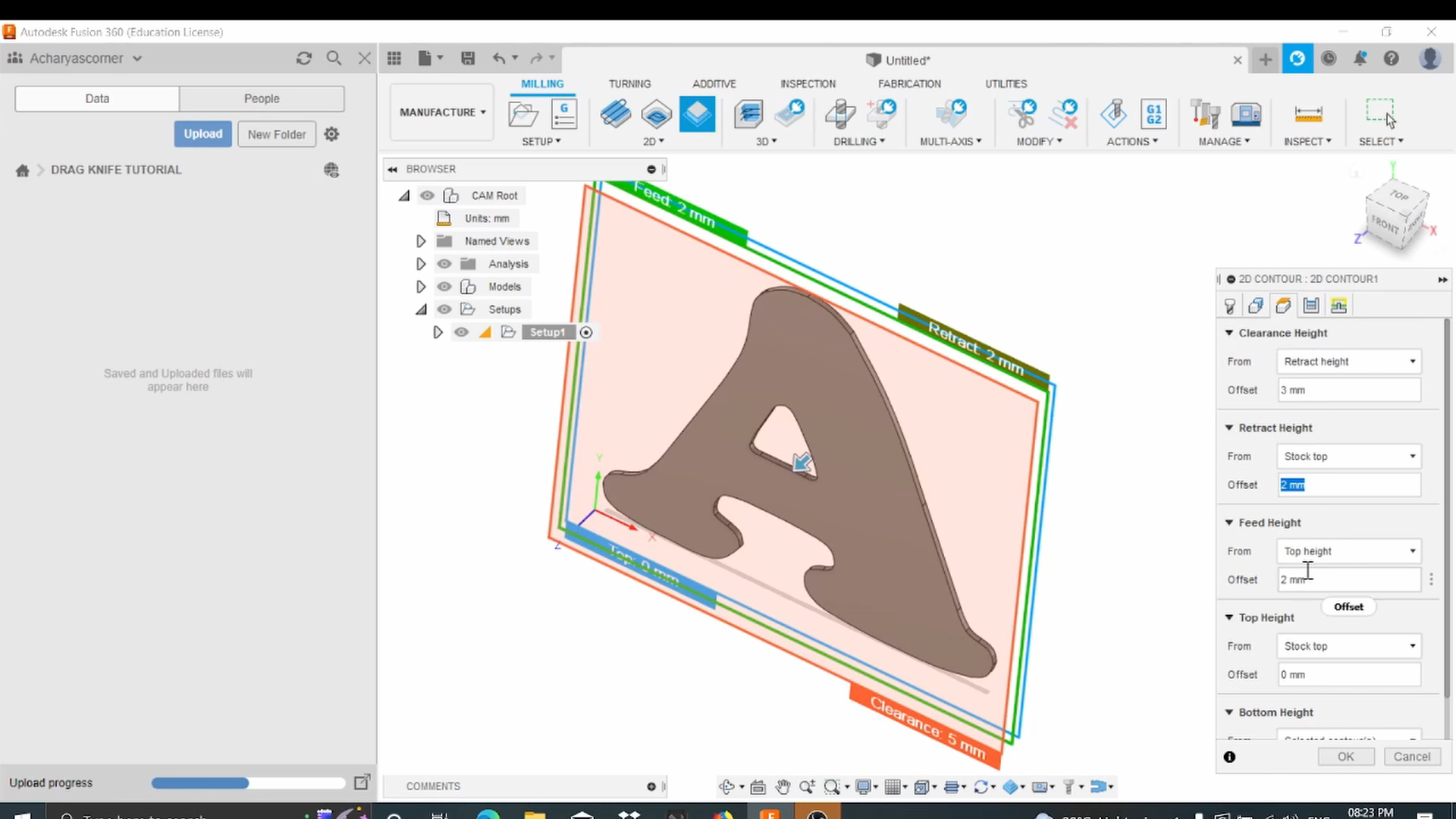The image size is (1456, 819).
Task: Edit the Retract Height Offset field
Action: click(x=1349, y=484)
